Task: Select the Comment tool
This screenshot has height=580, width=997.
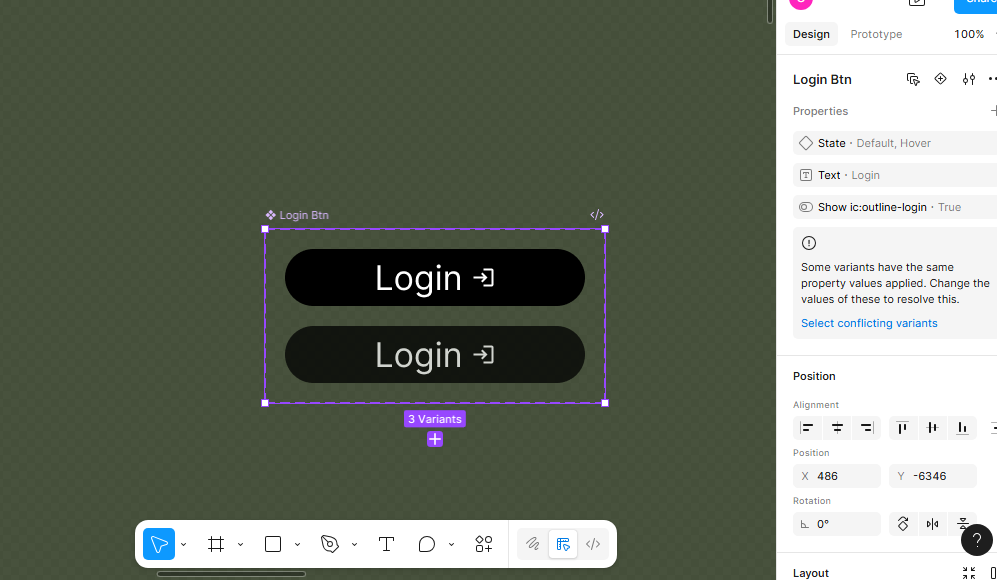Action: [x=427, y=544]
